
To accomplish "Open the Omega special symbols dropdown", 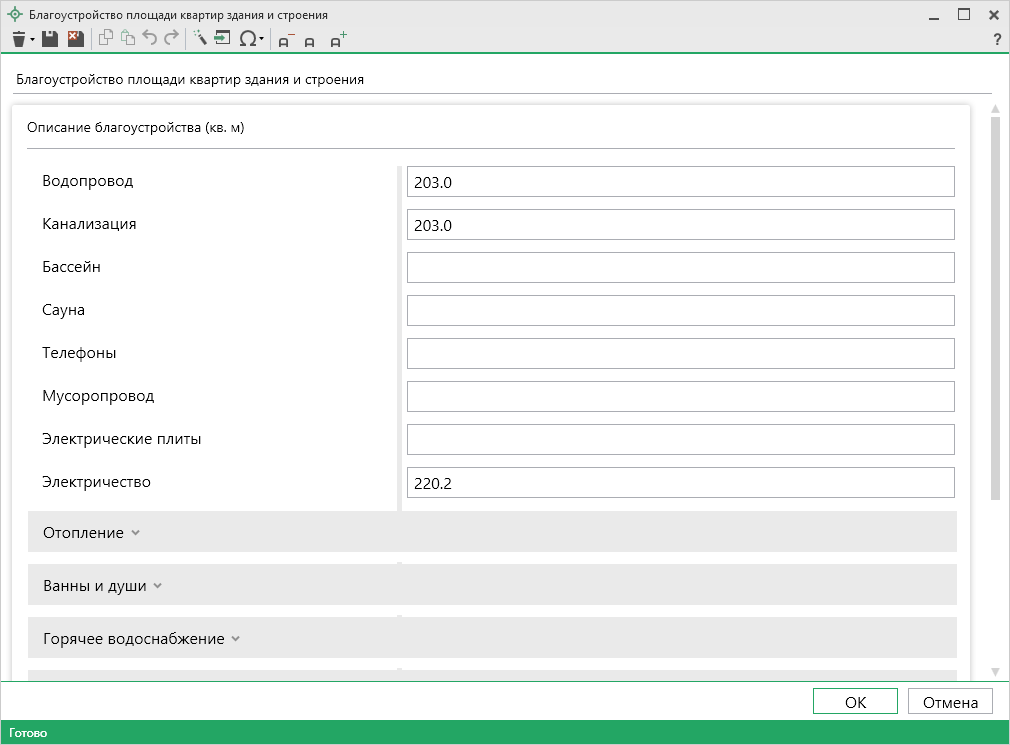I will click(x=251, y=39).
